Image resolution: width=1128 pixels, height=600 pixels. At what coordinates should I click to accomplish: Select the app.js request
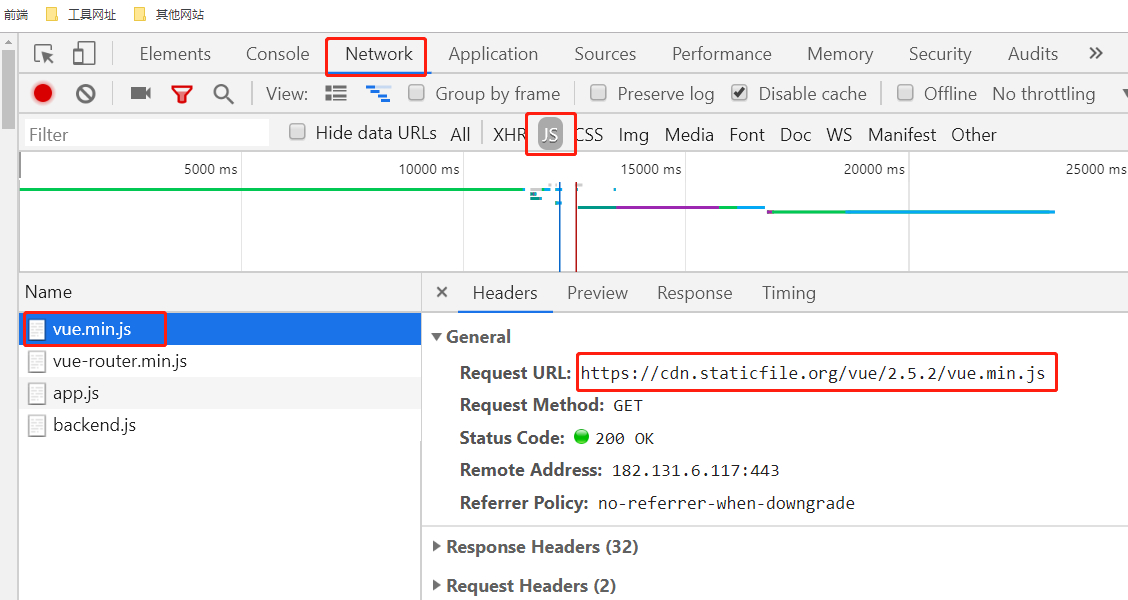tap(220, 394)
